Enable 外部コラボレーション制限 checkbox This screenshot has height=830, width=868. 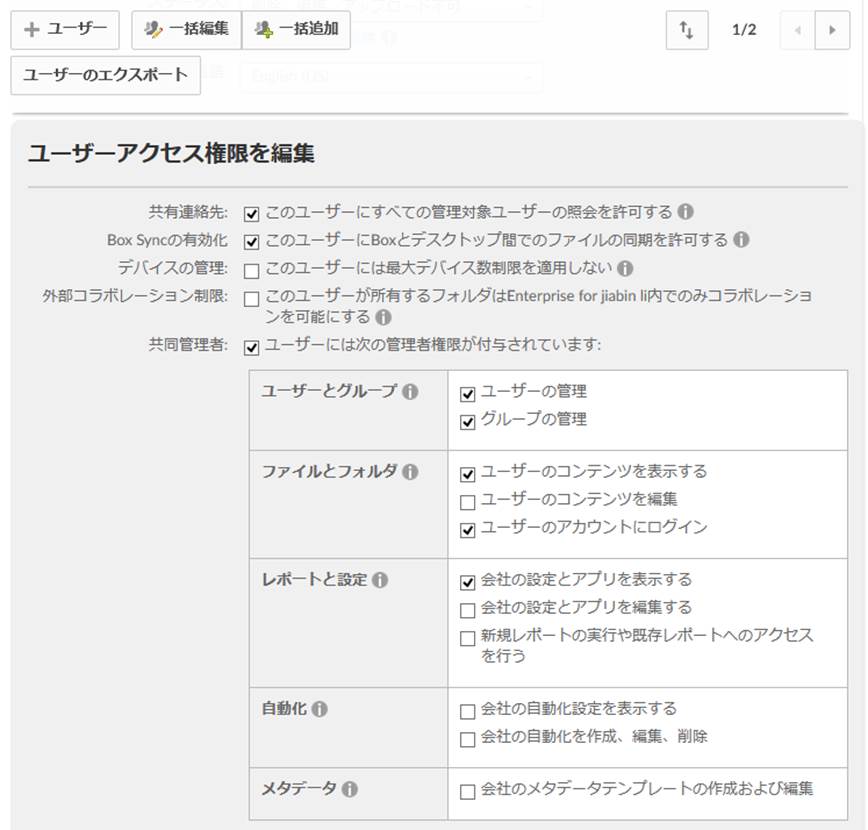[251, 299]
